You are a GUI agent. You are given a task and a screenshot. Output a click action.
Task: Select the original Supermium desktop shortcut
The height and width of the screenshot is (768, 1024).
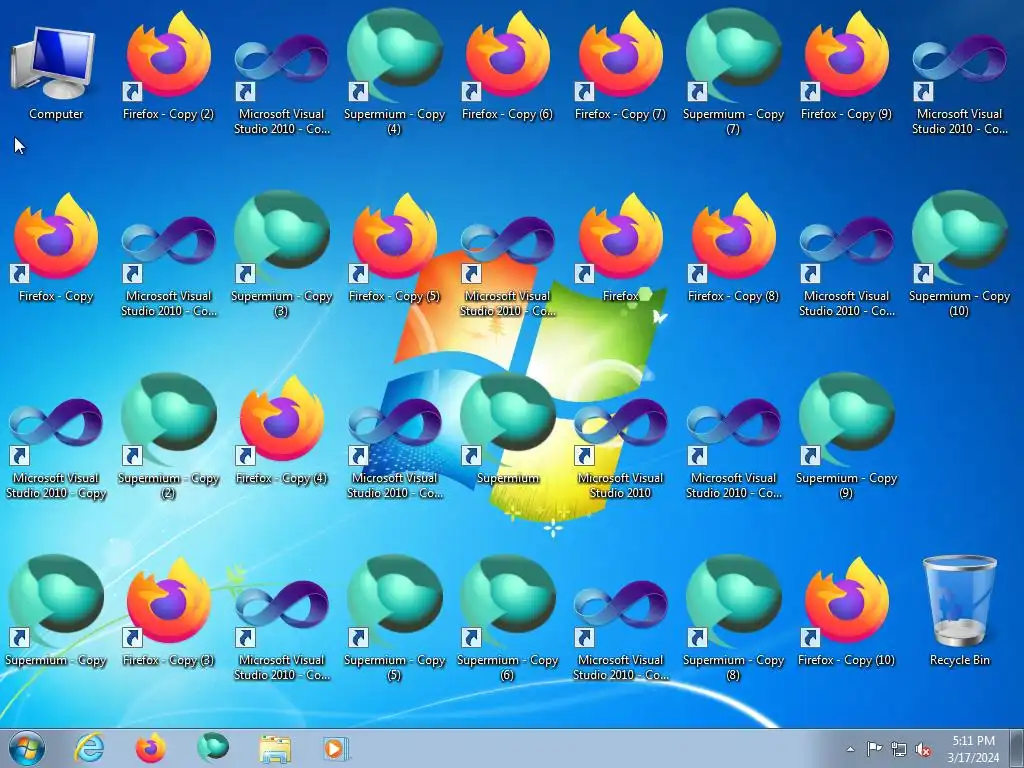coord(507,428)
